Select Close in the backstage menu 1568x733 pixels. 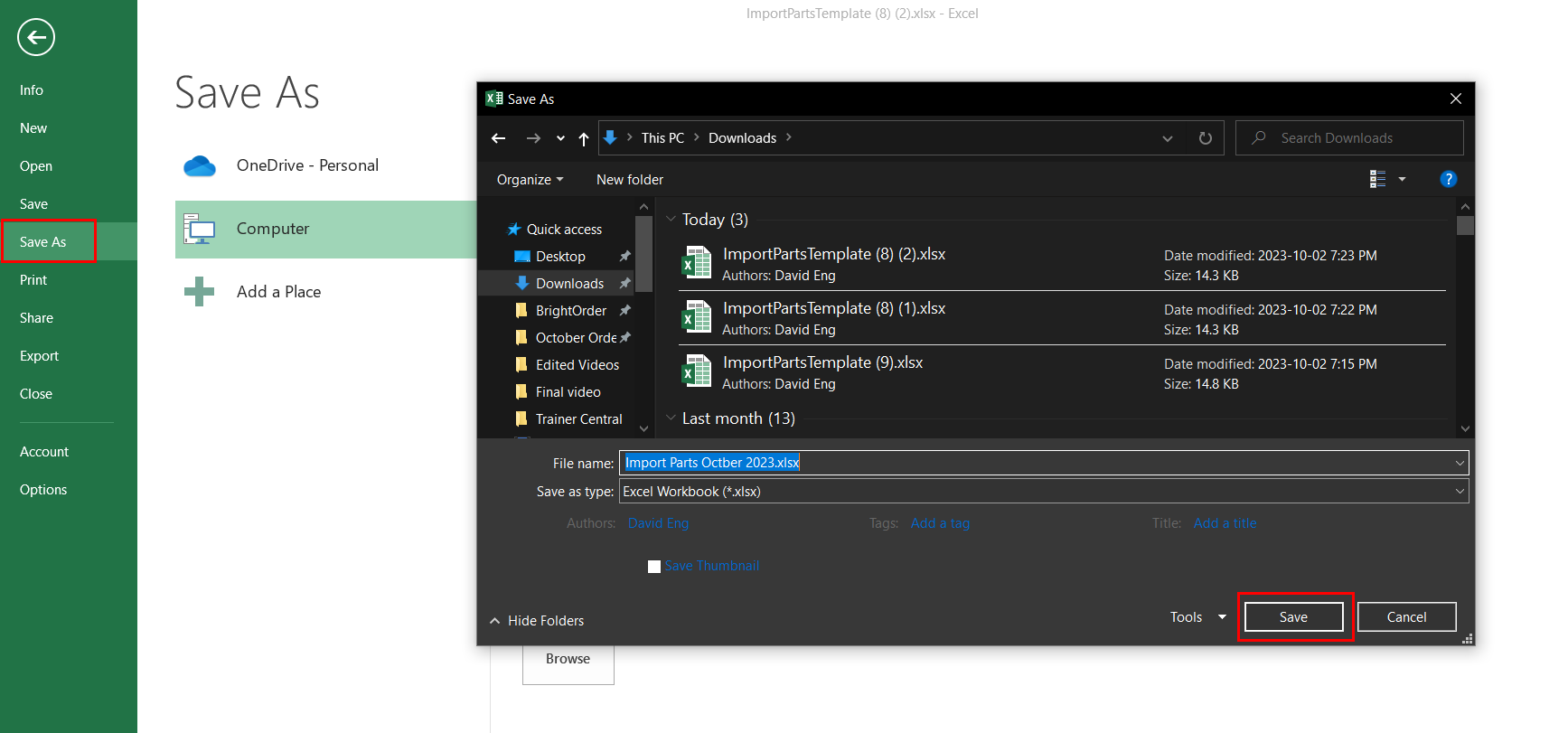tap(36, 394)
